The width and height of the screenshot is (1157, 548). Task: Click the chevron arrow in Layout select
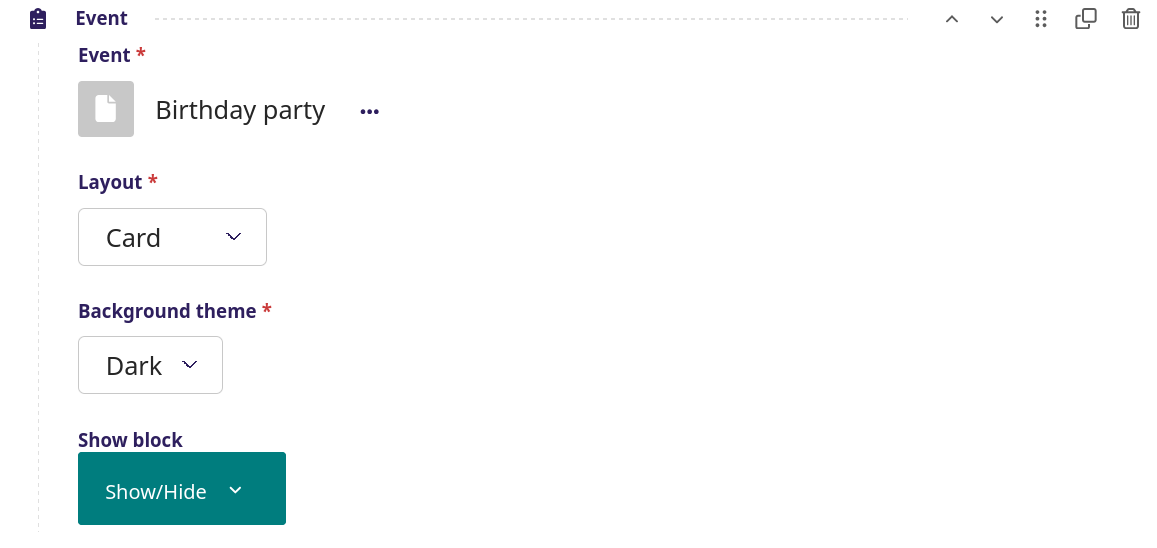tap(233, 237)
